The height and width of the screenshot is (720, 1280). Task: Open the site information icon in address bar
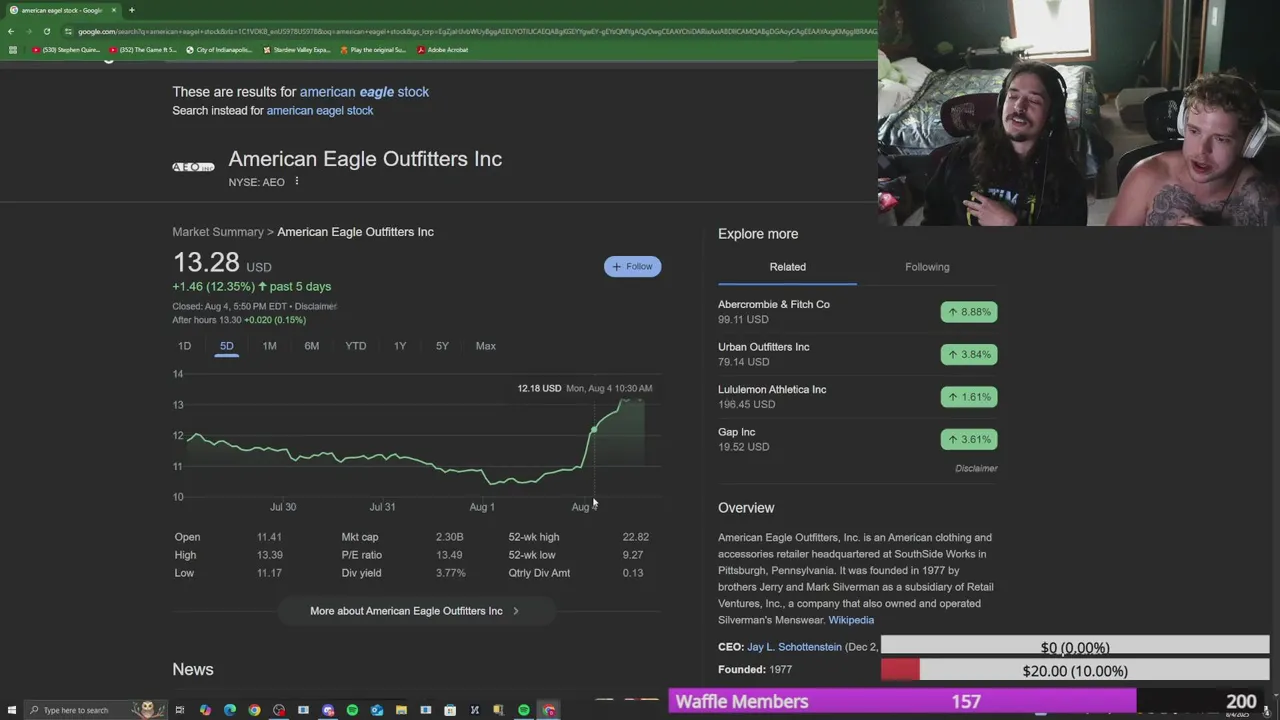(68, 31)
